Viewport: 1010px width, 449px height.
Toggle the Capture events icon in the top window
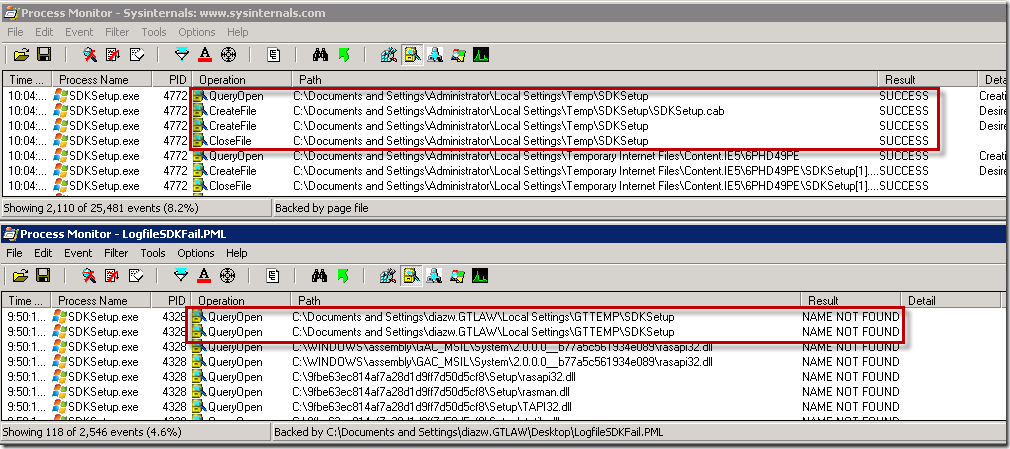coord(90,54)
